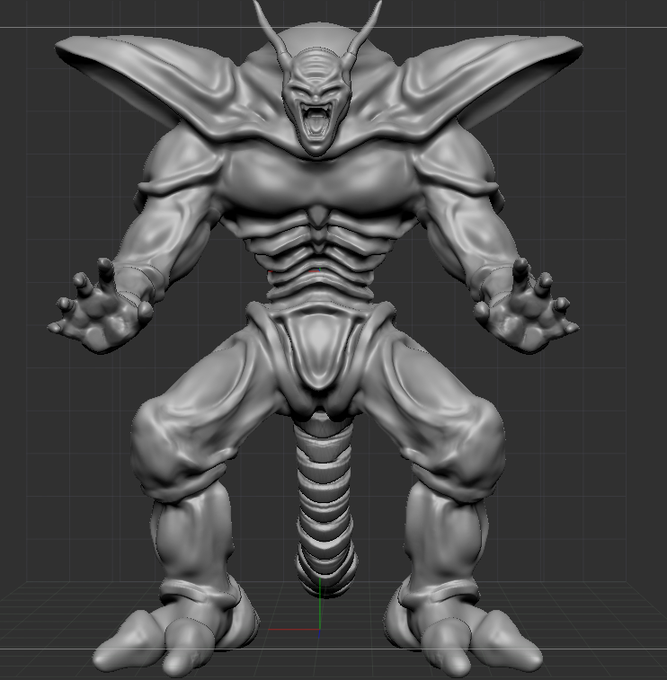Click the clawed hand on the left side
The image size is (667, 680).
(x=101, y=308)
